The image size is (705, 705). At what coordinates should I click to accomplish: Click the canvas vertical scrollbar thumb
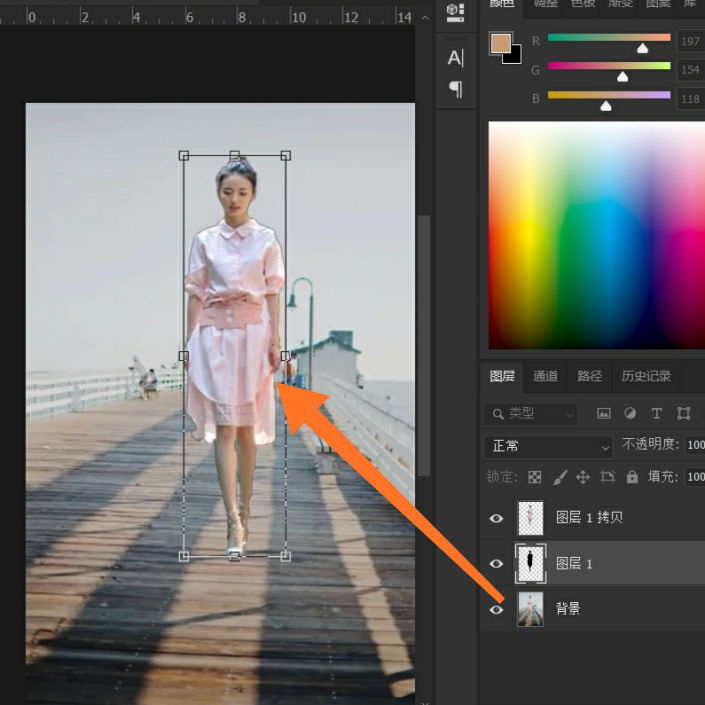pos(424,345)
